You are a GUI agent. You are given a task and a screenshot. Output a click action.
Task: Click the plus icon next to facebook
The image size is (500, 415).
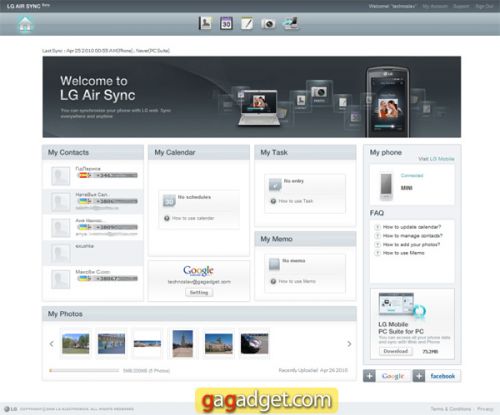coord(419,376)
